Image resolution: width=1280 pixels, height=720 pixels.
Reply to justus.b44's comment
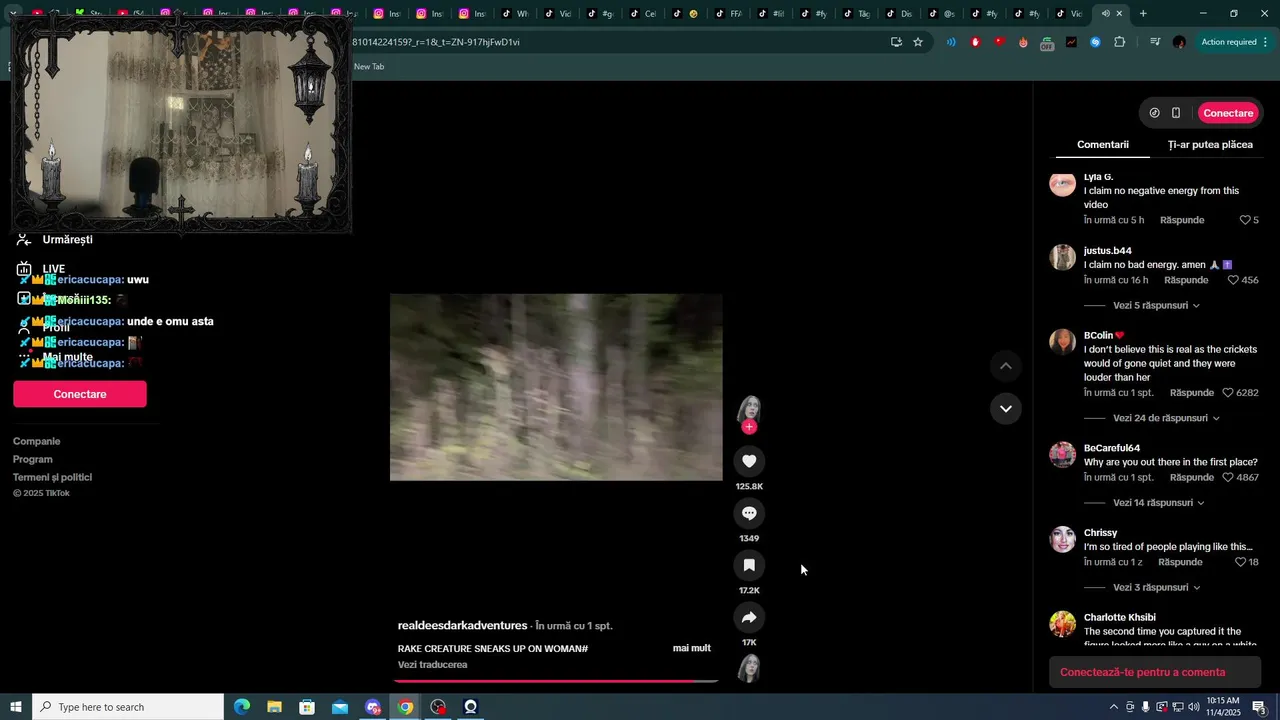(x=1186, y=281)
